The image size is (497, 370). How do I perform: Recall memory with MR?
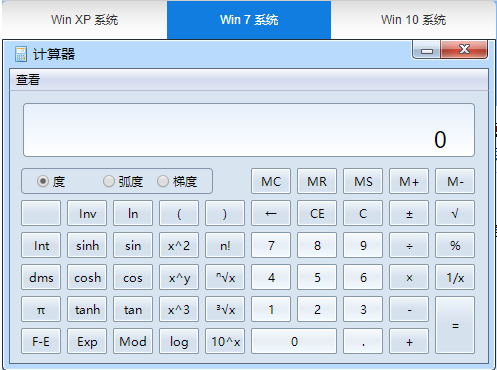point(317,181)
